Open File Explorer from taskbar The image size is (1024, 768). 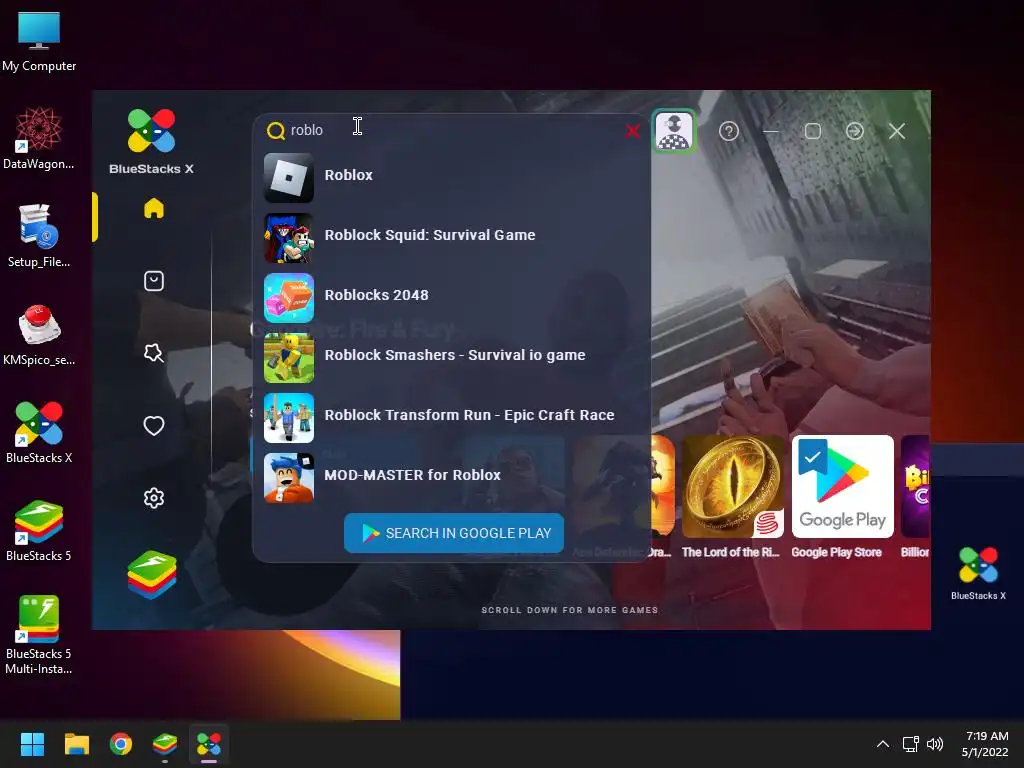[76, 744]
